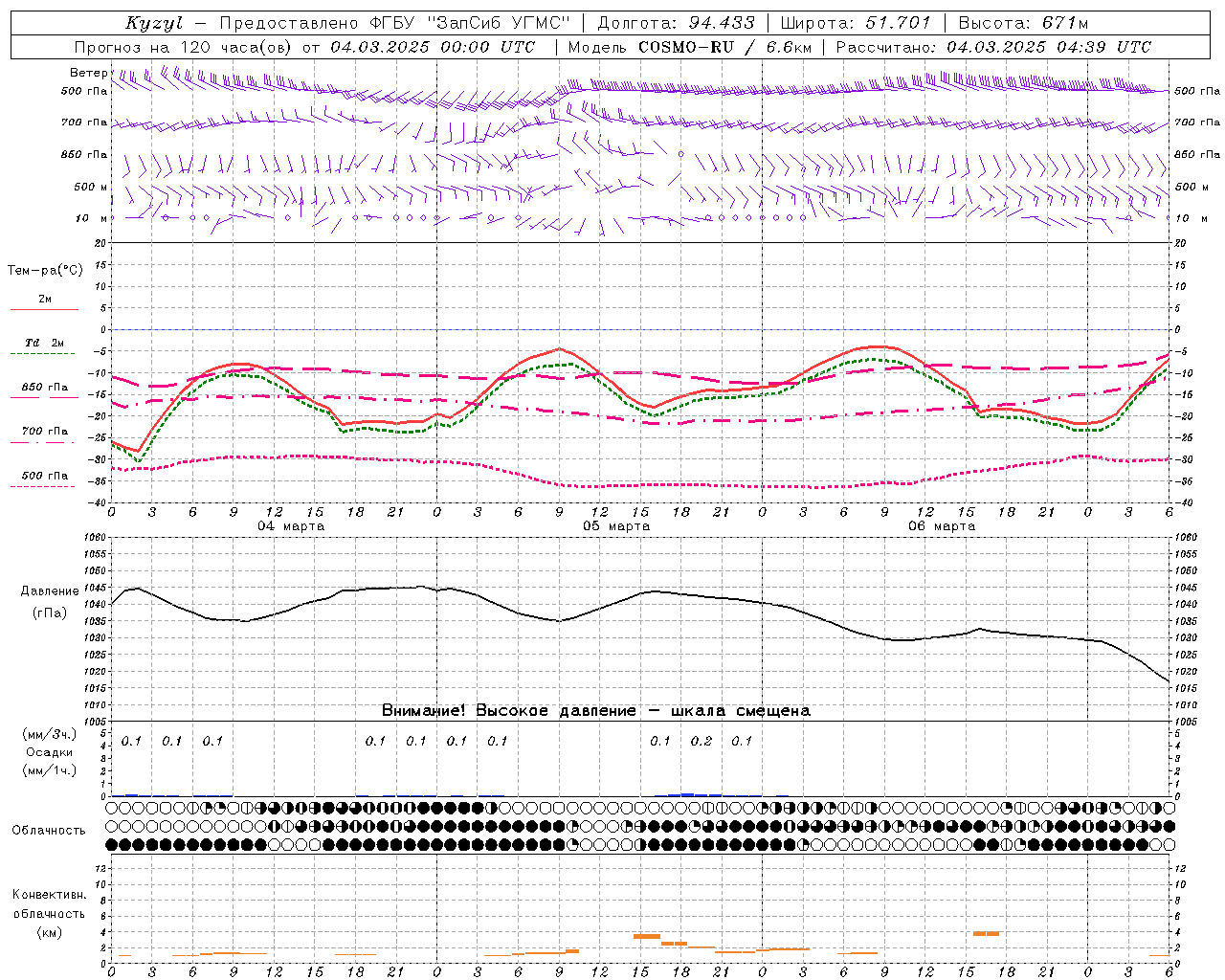The height and width of the screenshot is (980, 1225).
Task: Click the Рассчитано: 04.03.2025 04:39 UTC text
Action: click(993, 47)
